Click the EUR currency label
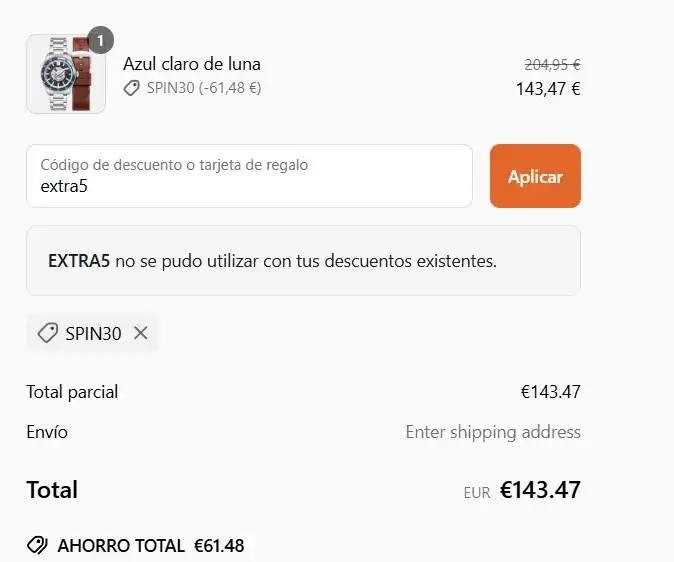Image resolution: width=674 pixels, height=562 pixels. point(477,492)
